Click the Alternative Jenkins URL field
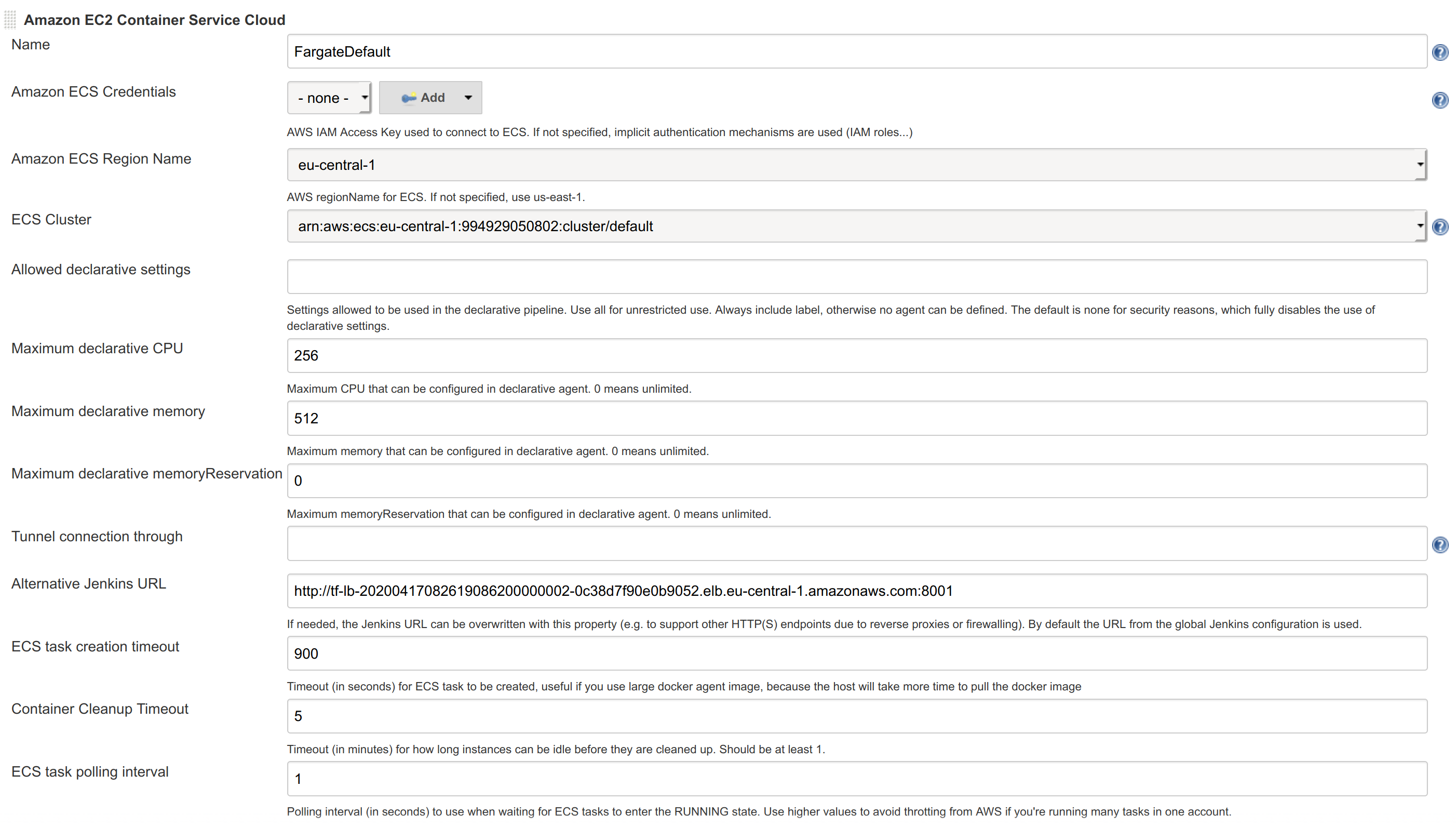This screenshot has width=1456, height=827. point(857,591)
